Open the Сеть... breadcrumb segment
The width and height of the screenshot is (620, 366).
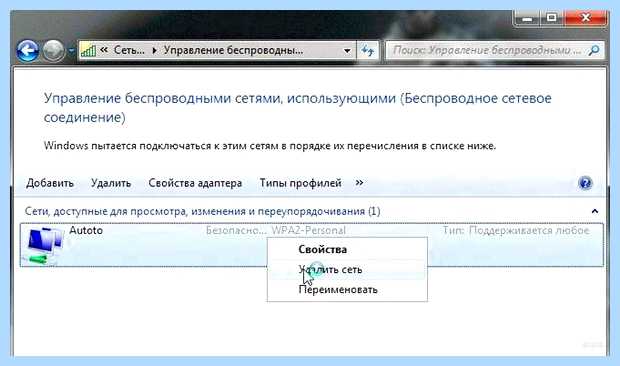pyautogui.click(x=129, y=50)
